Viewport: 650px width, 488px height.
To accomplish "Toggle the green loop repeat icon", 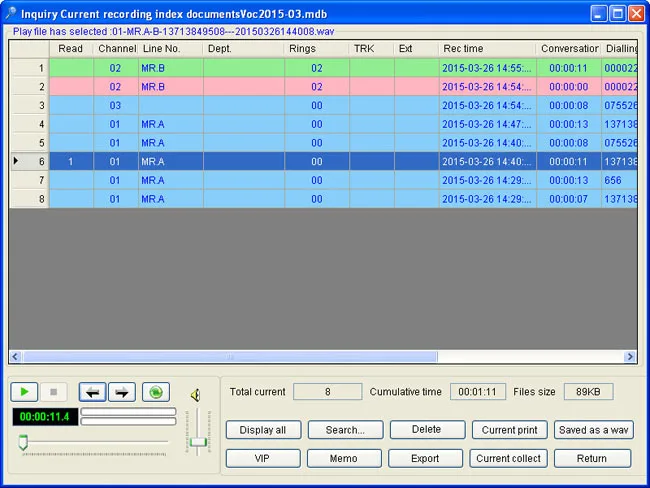I will click(x=156, y=392).
